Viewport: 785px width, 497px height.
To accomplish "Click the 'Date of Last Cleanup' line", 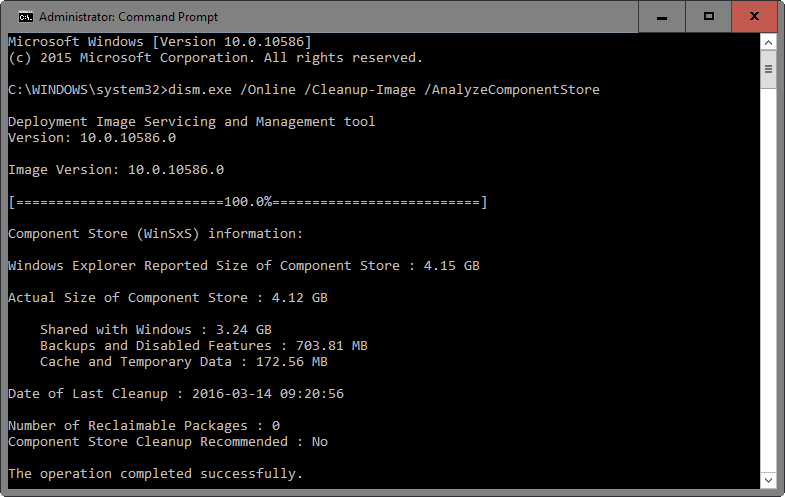I will pos(176,394).
